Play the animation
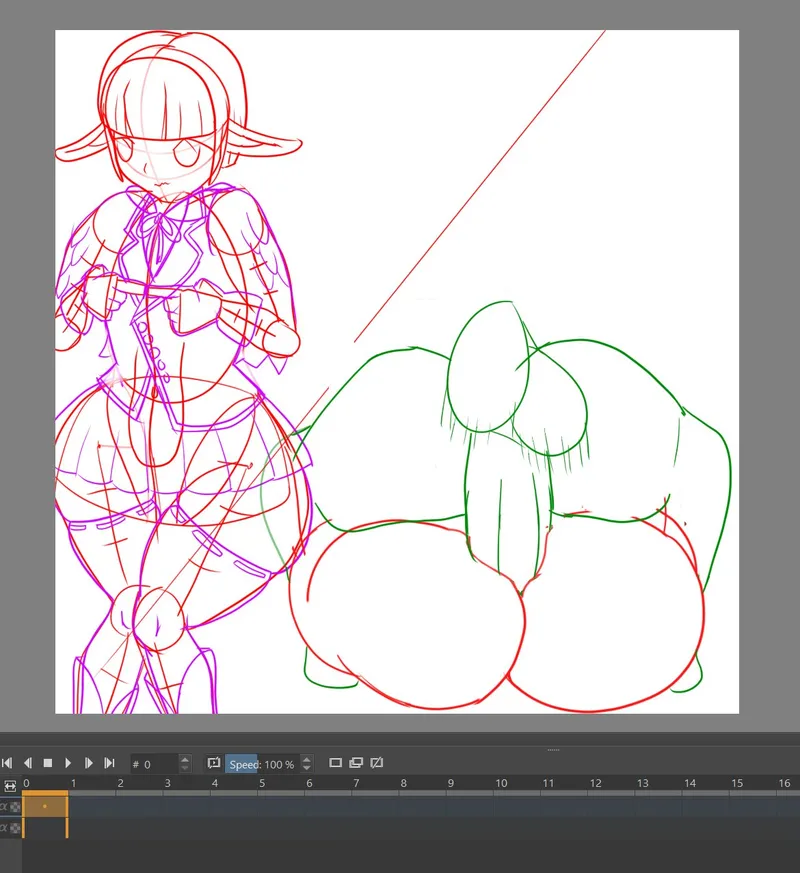800x873 pixels. [68, 763]
